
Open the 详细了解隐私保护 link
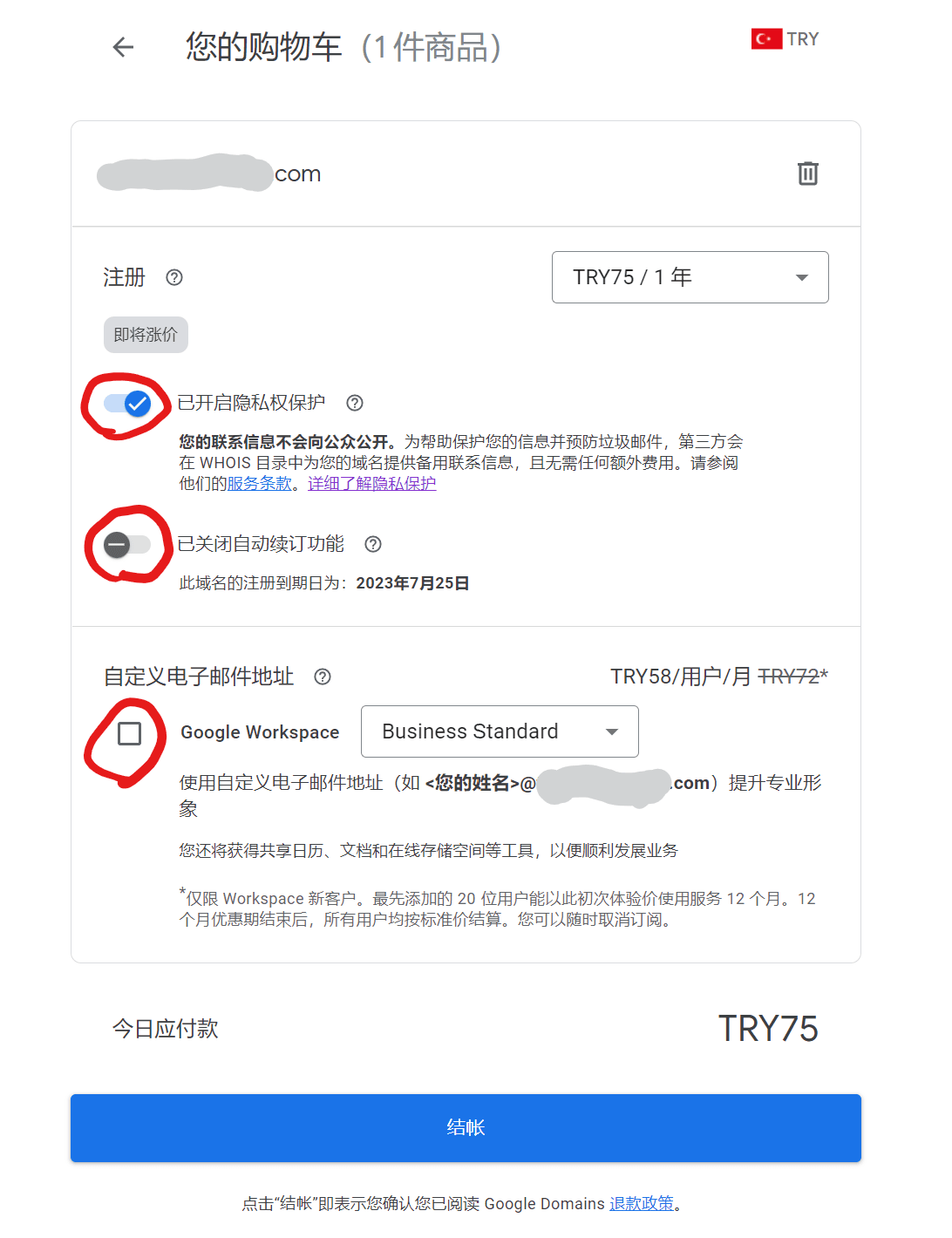pyautogui.click(x=371, y=484)
